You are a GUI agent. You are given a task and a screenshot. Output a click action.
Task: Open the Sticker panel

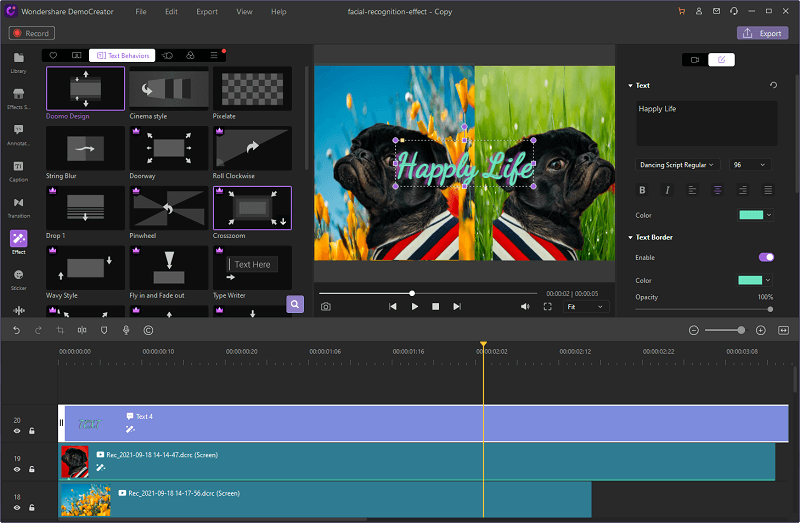point(18,279)
